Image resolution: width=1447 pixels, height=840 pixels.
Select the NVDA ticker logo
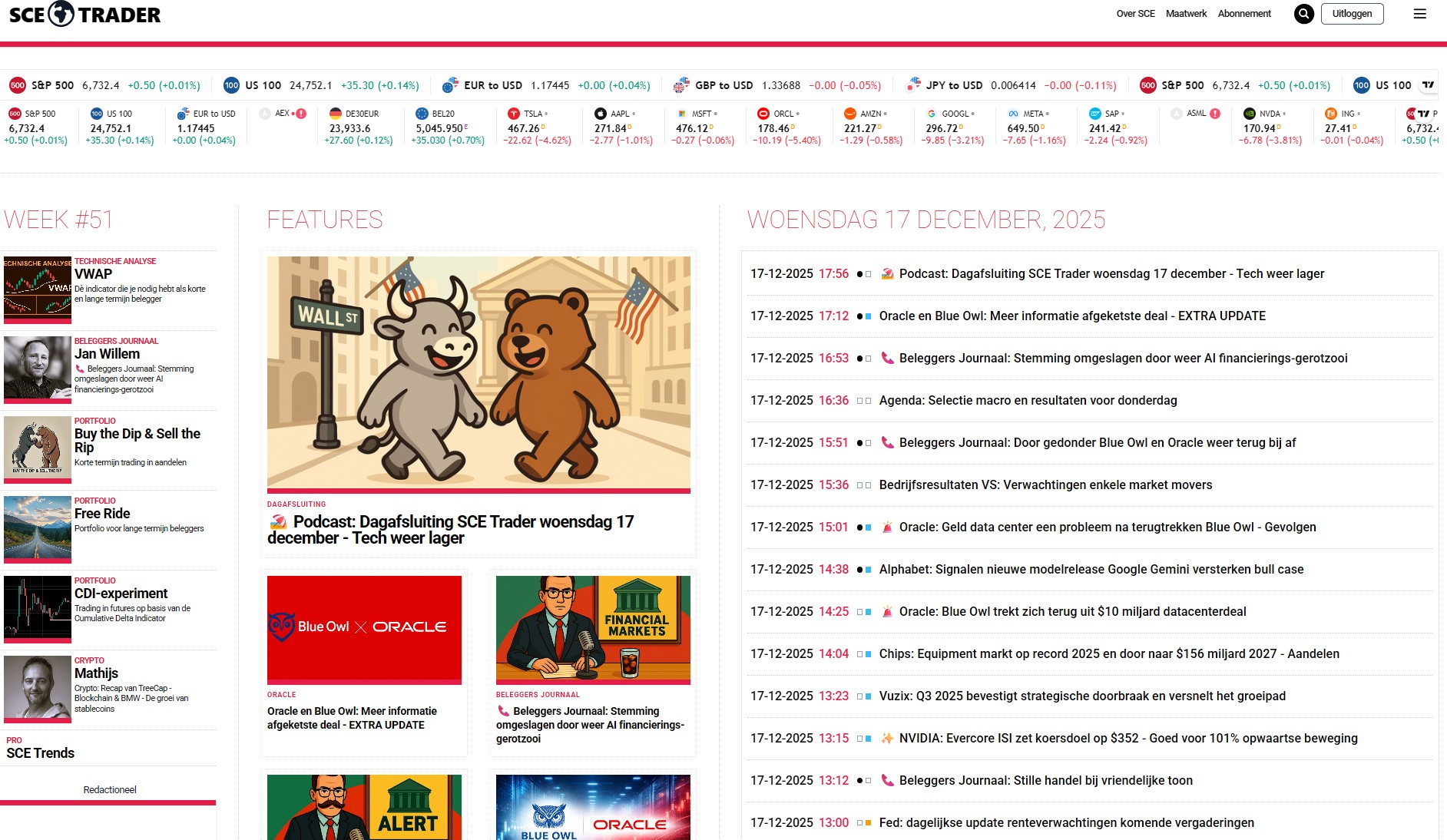[x=1250, y=114]
